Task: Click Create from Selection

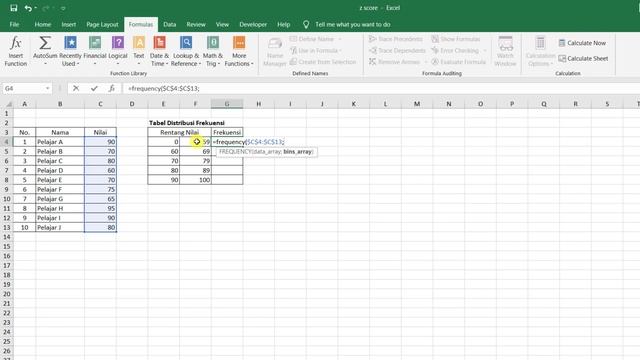Action: click(323, 62)
